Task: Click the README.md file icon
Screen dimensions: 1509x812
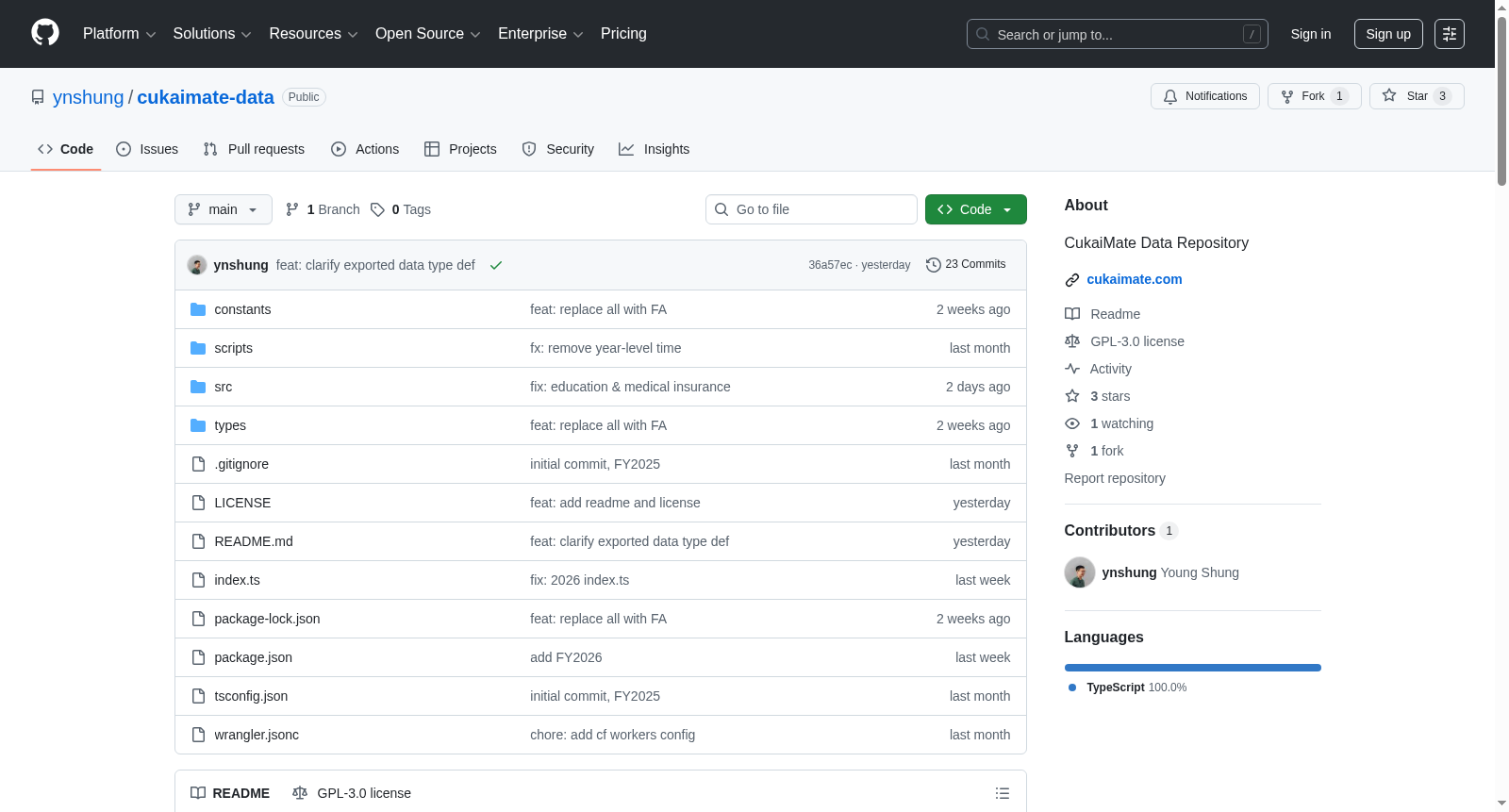Action: [198, 541]
